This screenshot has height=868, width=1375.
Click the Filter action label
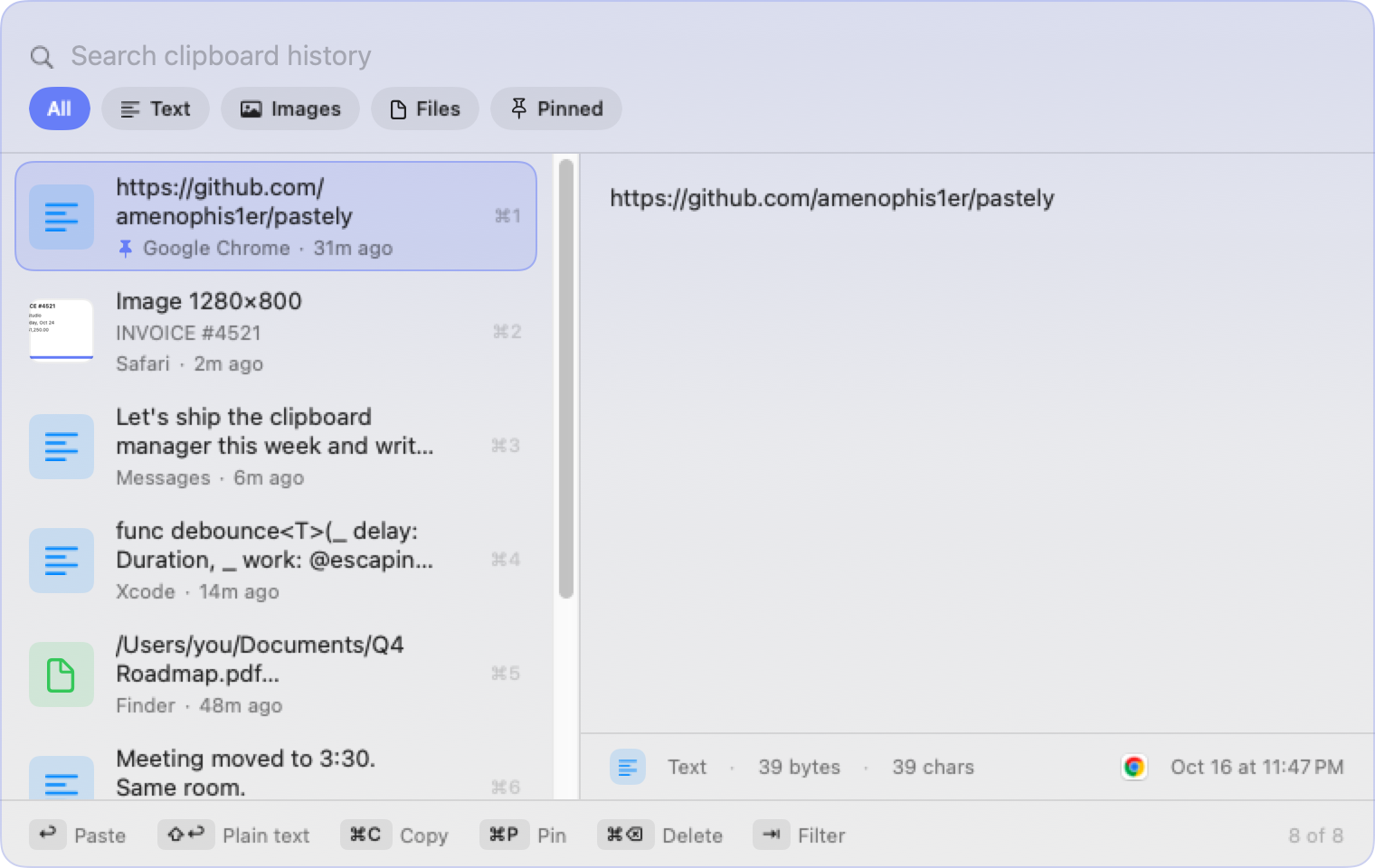821,835
